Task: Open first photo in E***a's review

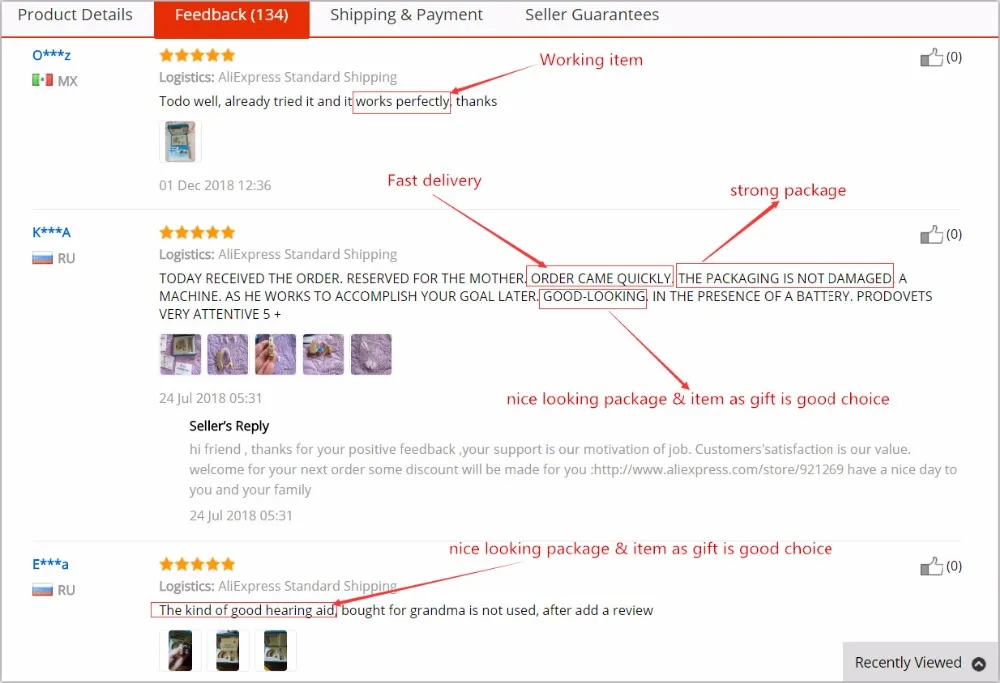Action: tap(180, 650)
